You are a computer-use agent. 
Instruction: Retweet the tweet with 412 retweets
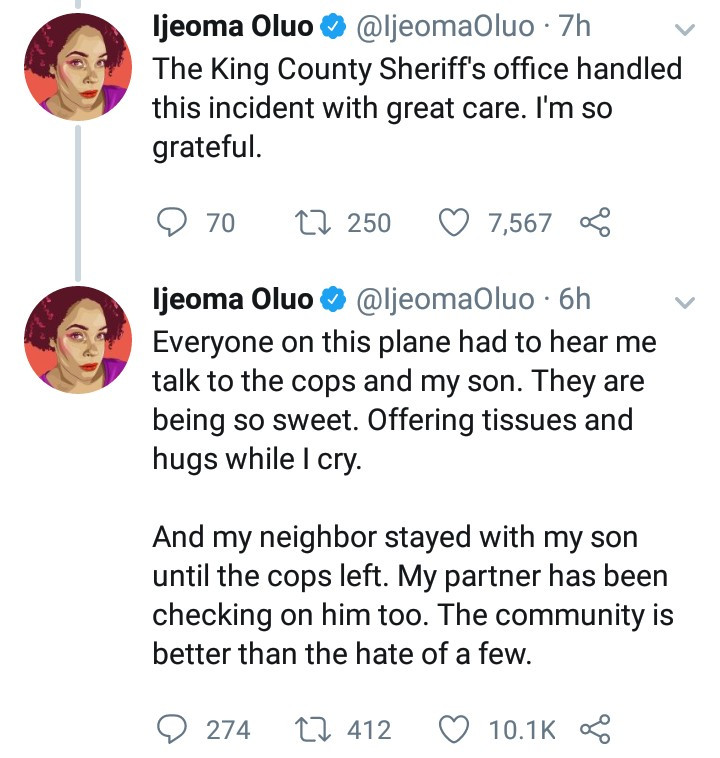[x=317, y=729]
